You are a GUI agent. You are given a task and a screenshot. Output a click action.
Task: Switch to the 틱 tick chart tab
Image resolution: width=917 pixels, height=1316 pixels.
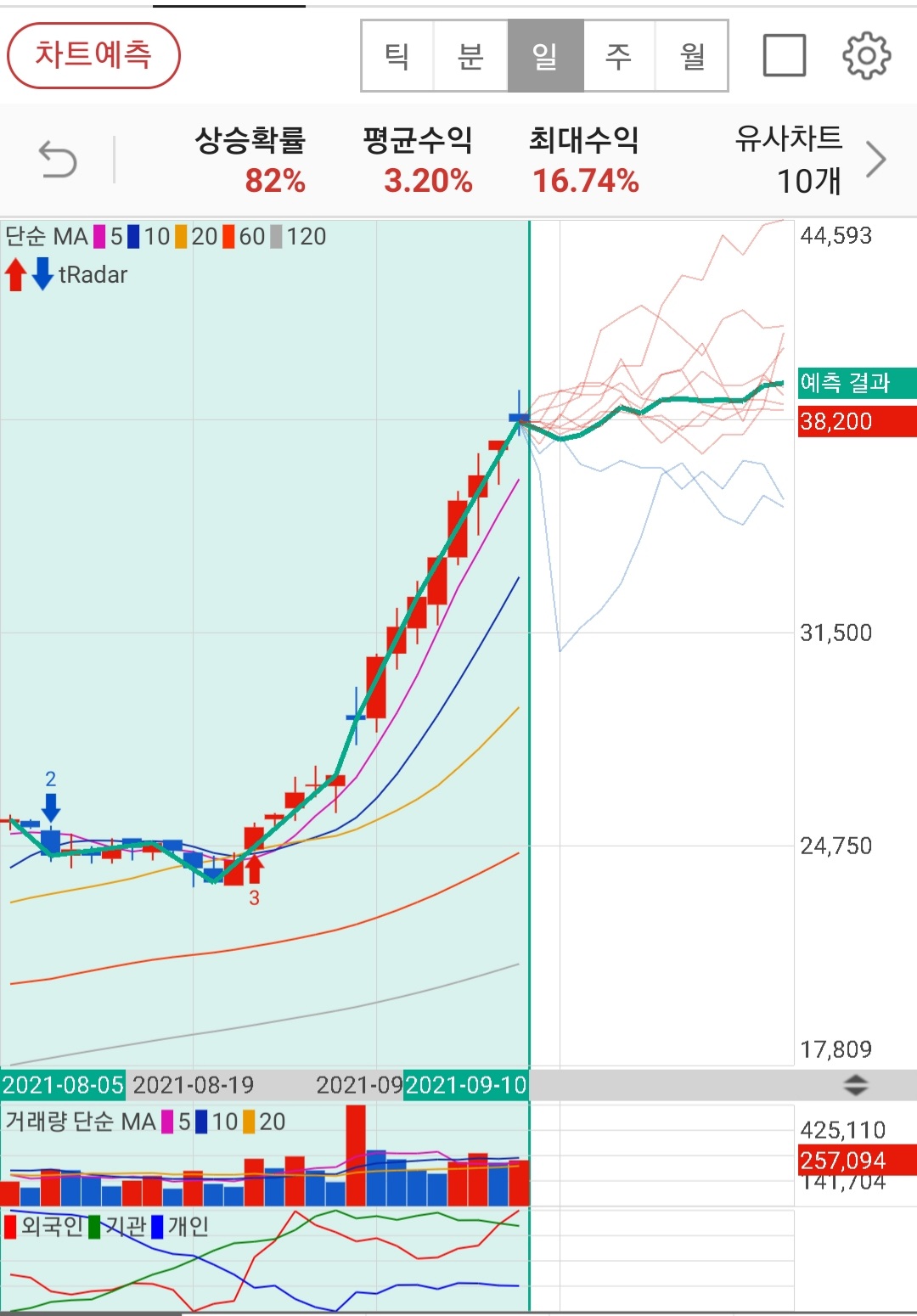[397, 56]
